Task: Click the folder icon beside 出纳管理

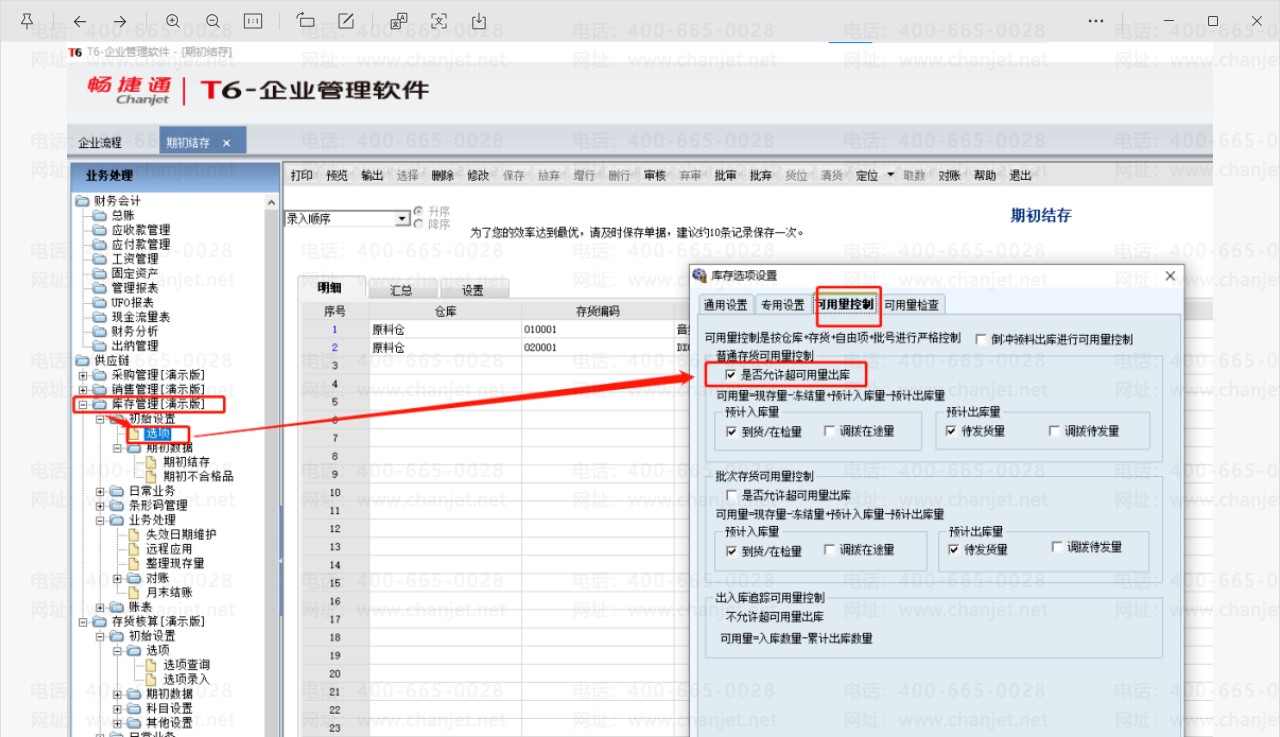Action: (x=99, y=346)
